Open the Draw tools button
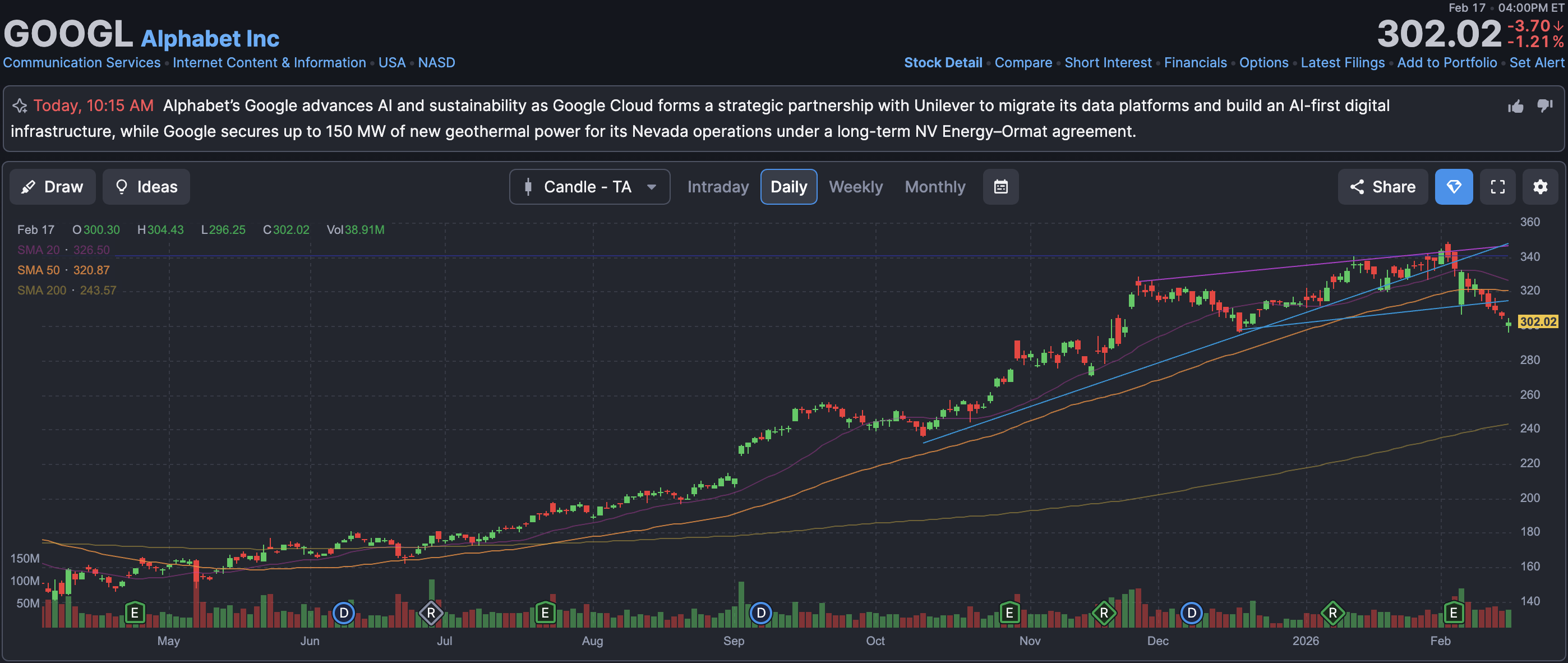The image size is (1568, 663). [x=52, y=187]
